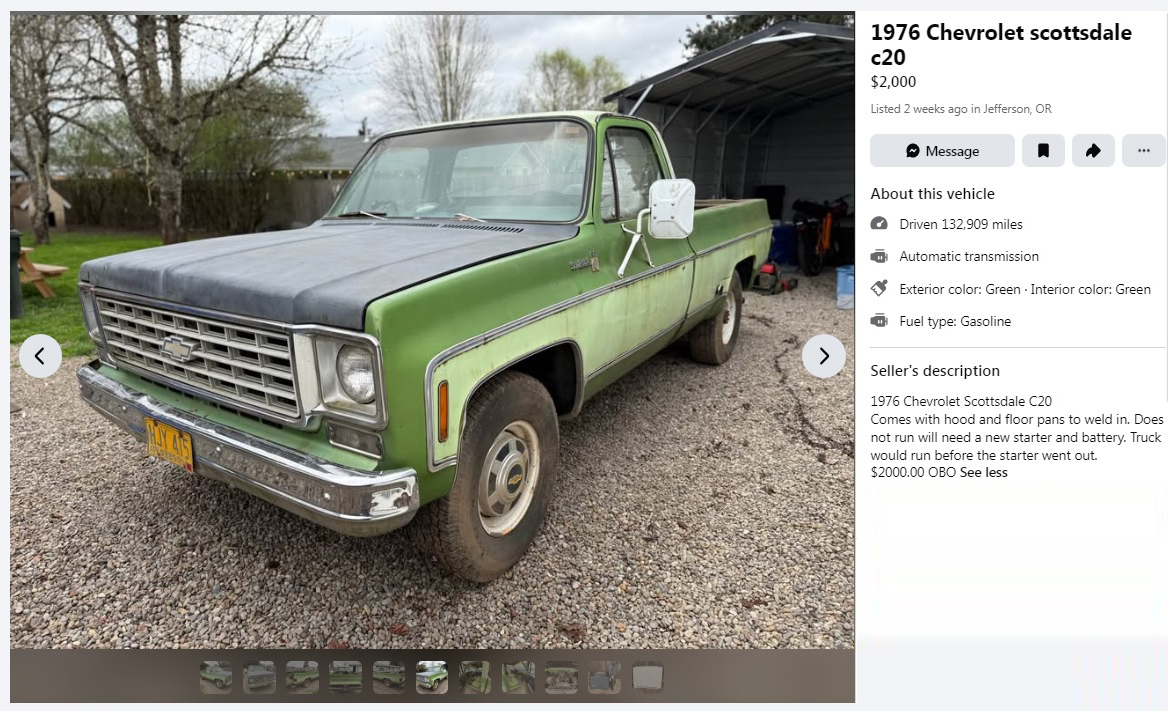Open the seventh thumbnail showing the interior

(x=475, y=677)
